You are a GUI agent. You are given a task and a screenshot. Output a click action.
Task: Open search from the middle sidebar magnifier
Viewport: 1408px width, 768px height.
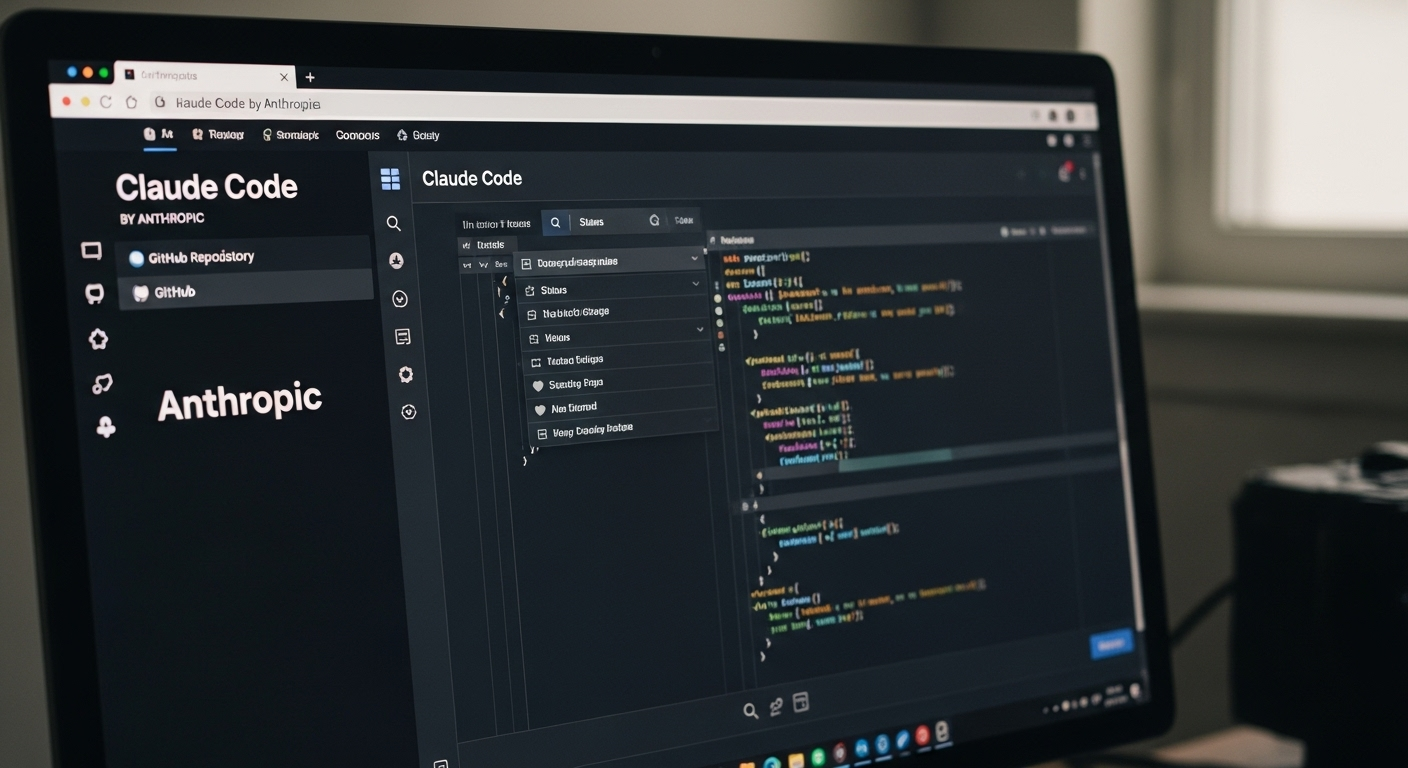(x=394, y=224)
